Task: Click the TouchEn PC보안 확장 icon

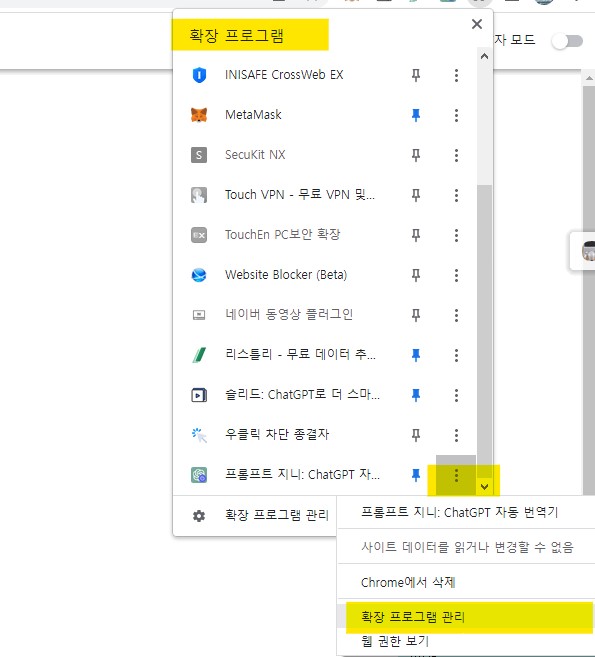Action: (199, 235)
